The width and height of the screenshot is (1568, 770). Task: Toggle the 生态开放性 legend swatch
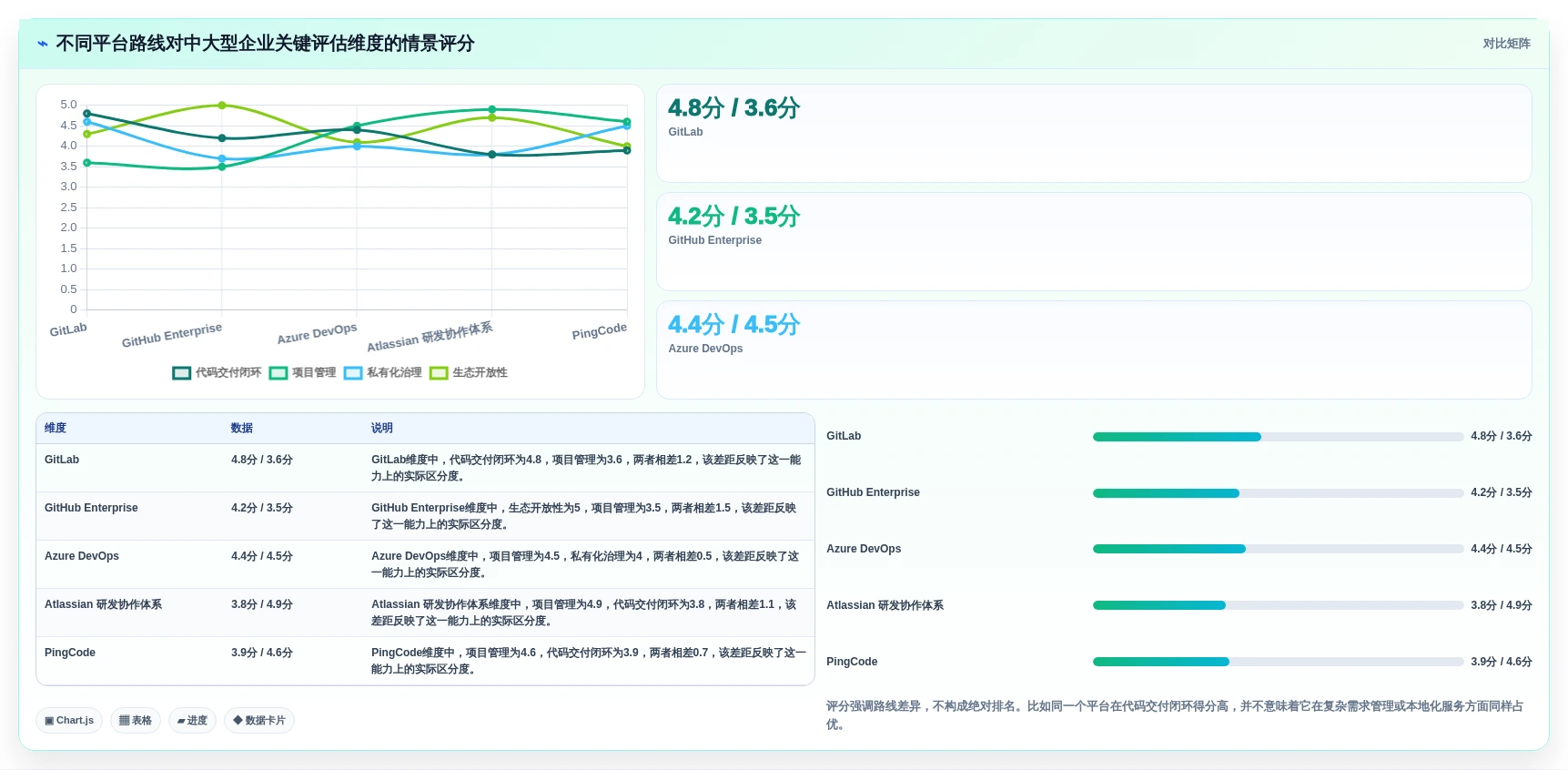click(x=439, y=373)
